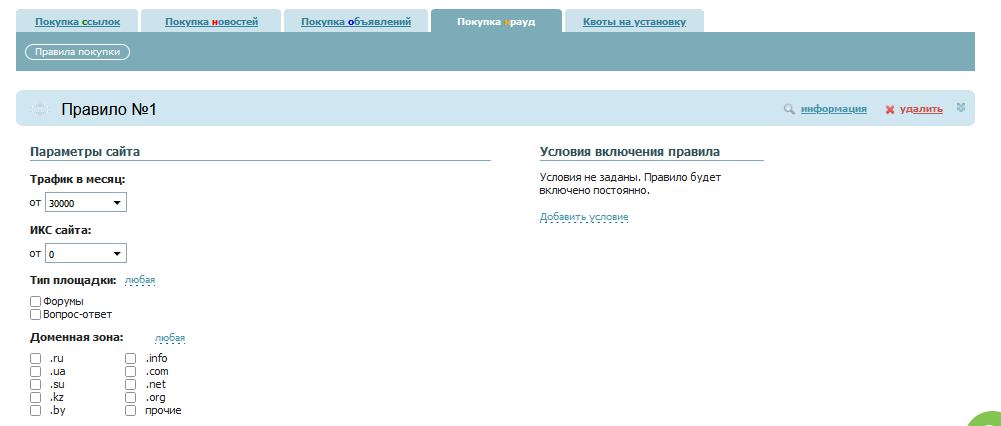This screenshot has height=426, width=1001.
Task: Click the Правила покупки button
Action: (77, 51)
